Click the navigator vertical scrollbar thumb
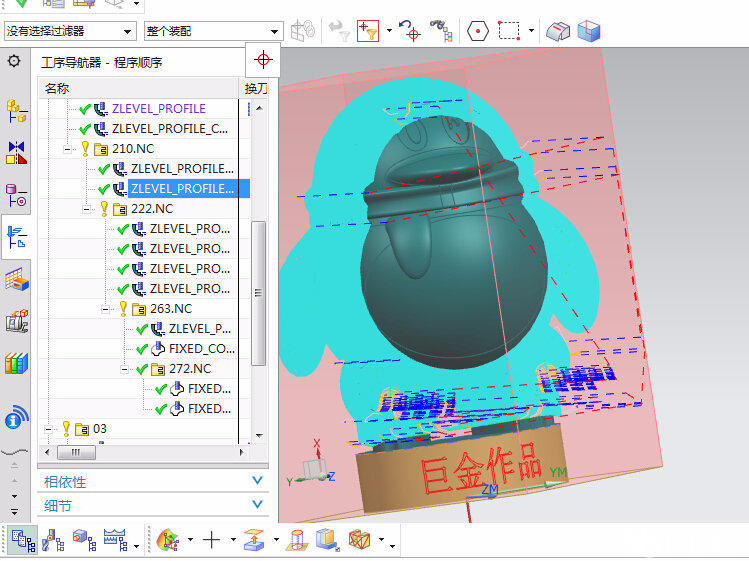Viewport: 749px width, 561px height. click(x=258, y=293)
